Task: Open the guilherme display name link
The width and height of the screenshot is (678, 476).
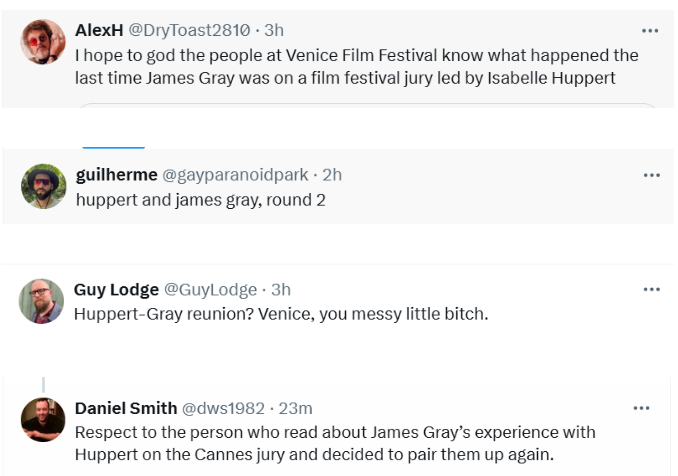Action: (x=116, y=174)
